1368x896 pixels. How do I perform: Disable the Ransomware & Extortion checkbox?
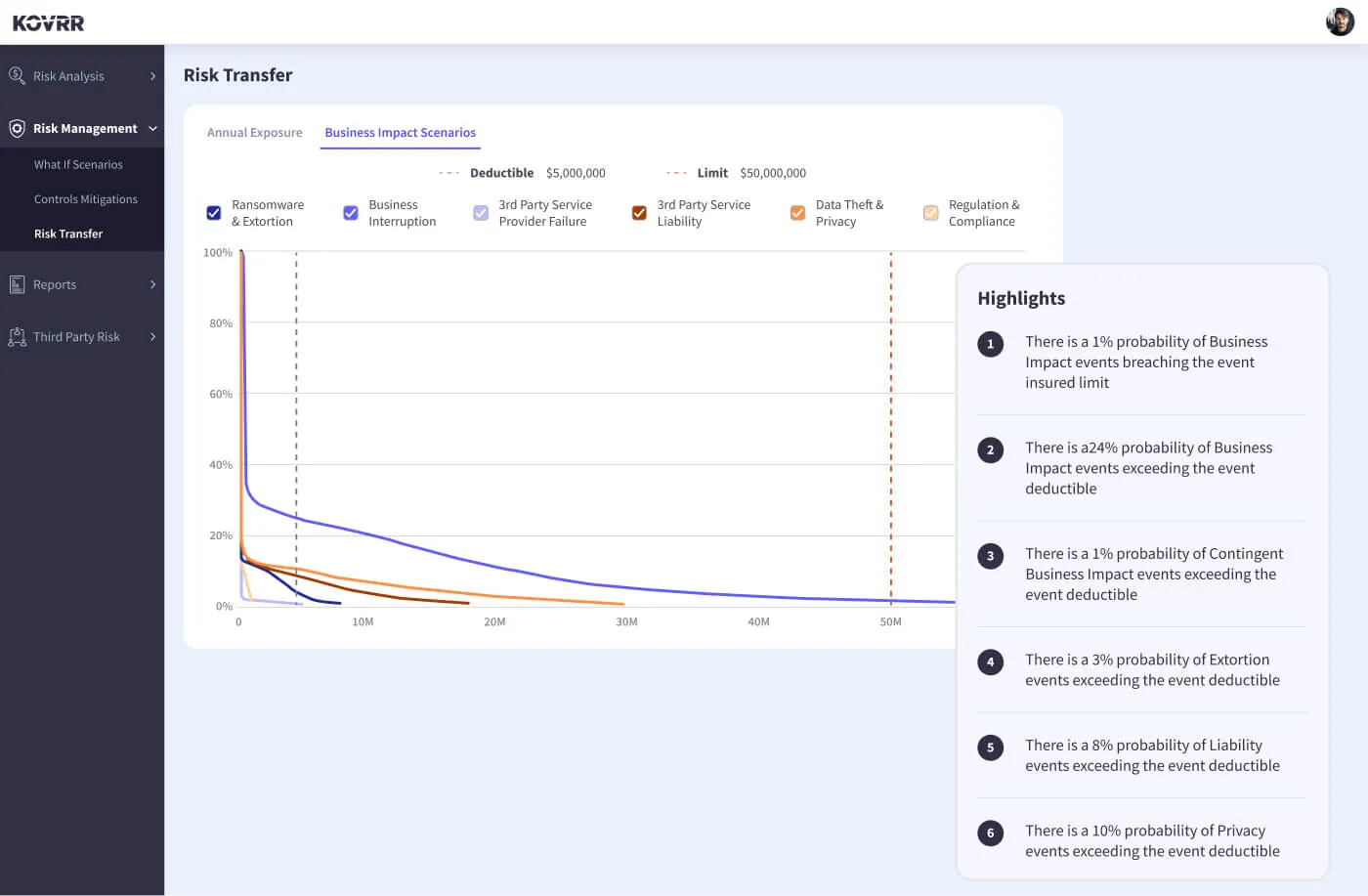pyautogui.click(x=213, y=213)
